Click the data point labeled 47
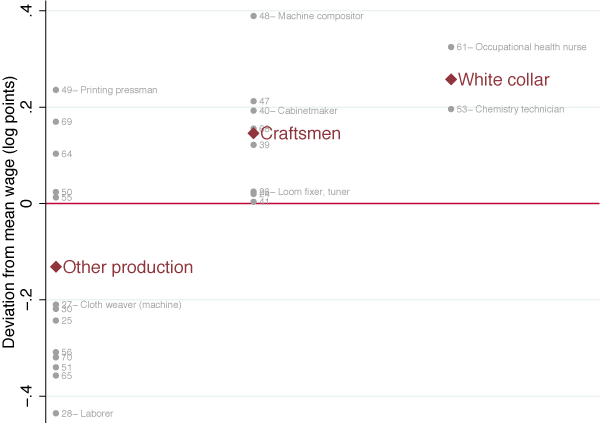Image resolution: width=600 pixels, height=423 pixels. coord(254,101)
